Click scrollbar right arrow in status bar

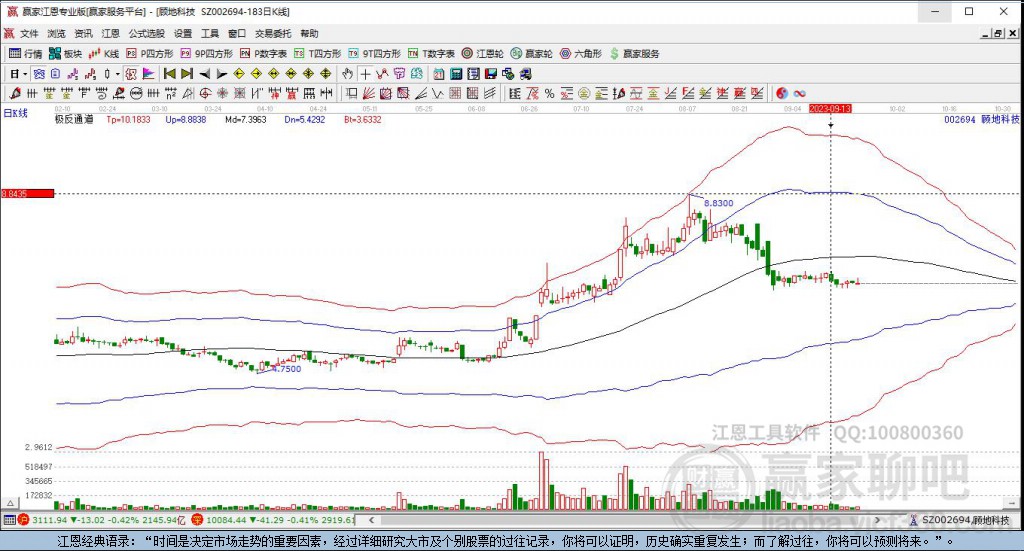[x=877, y=520]
